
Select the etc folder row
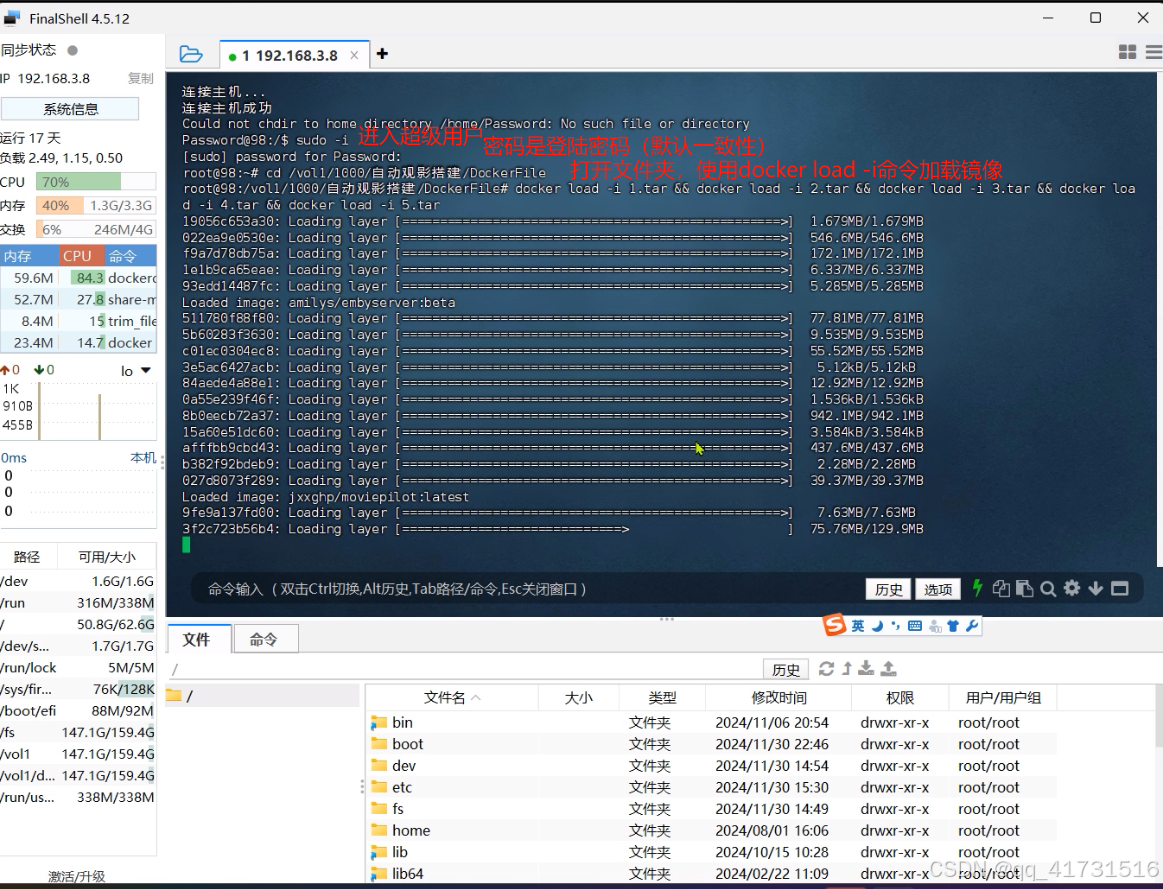[712, 787]
